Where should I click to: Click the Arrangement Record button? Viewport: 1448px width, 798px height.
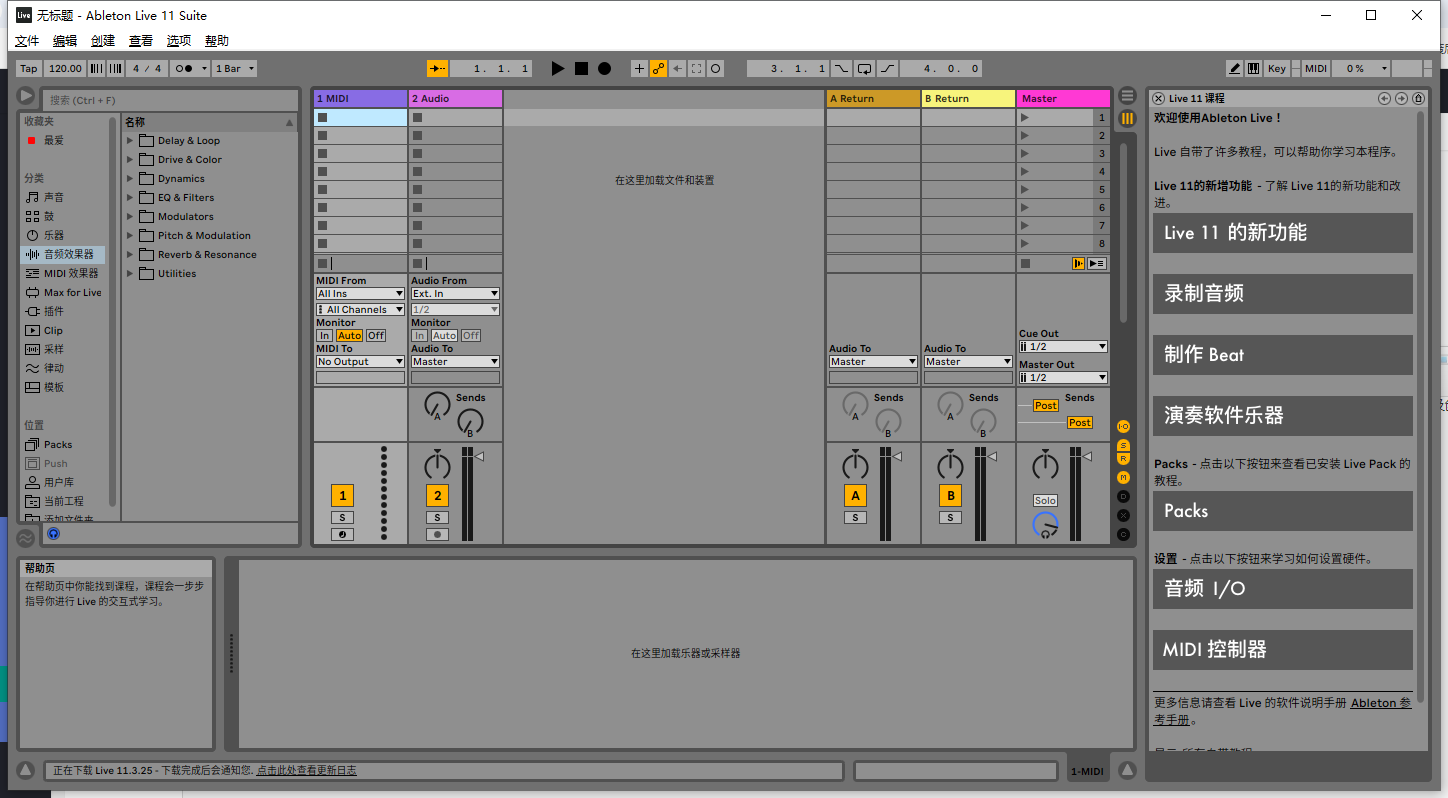tap(604, 68)
